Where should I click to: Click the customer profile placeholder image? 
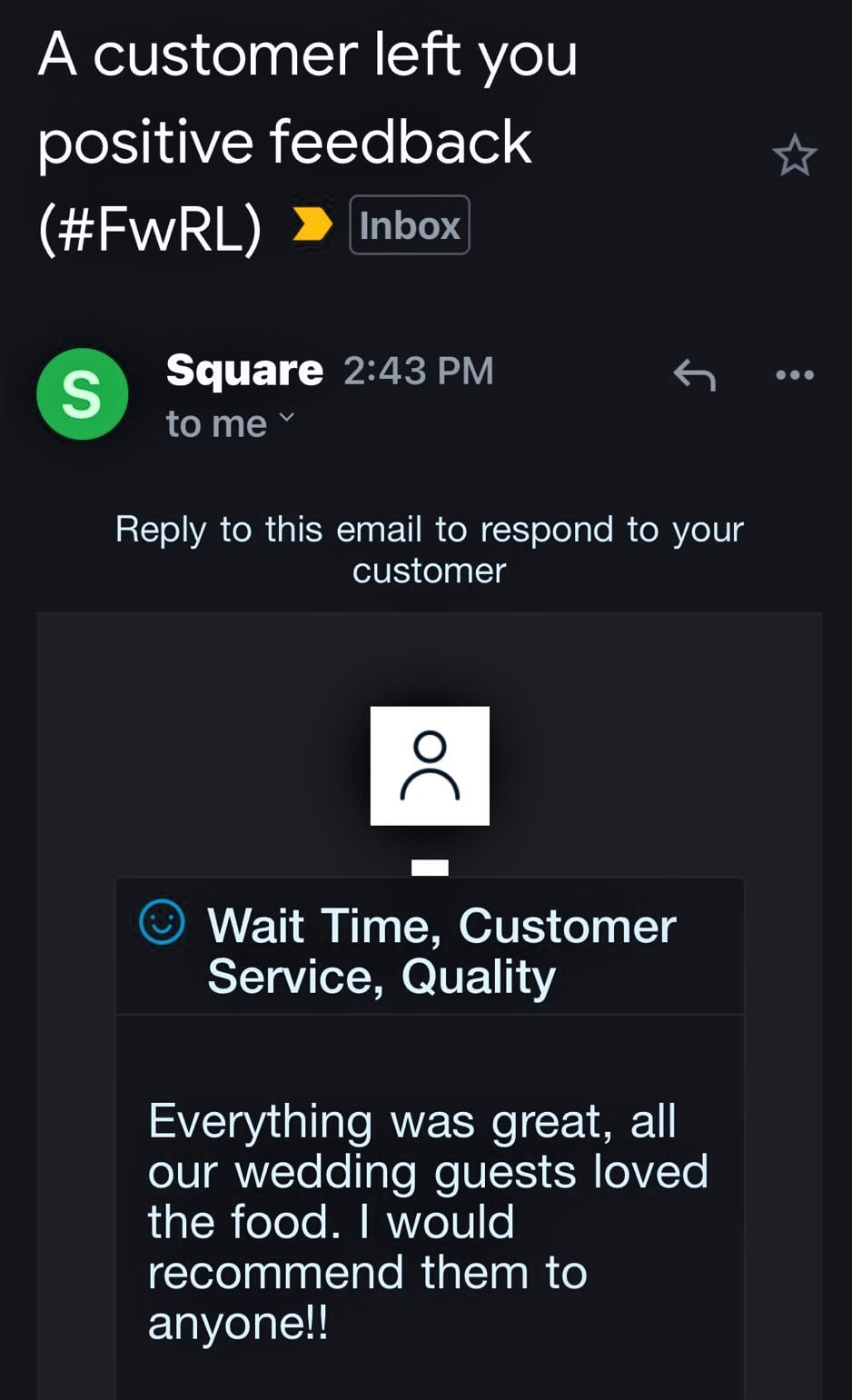pos(430,766)
